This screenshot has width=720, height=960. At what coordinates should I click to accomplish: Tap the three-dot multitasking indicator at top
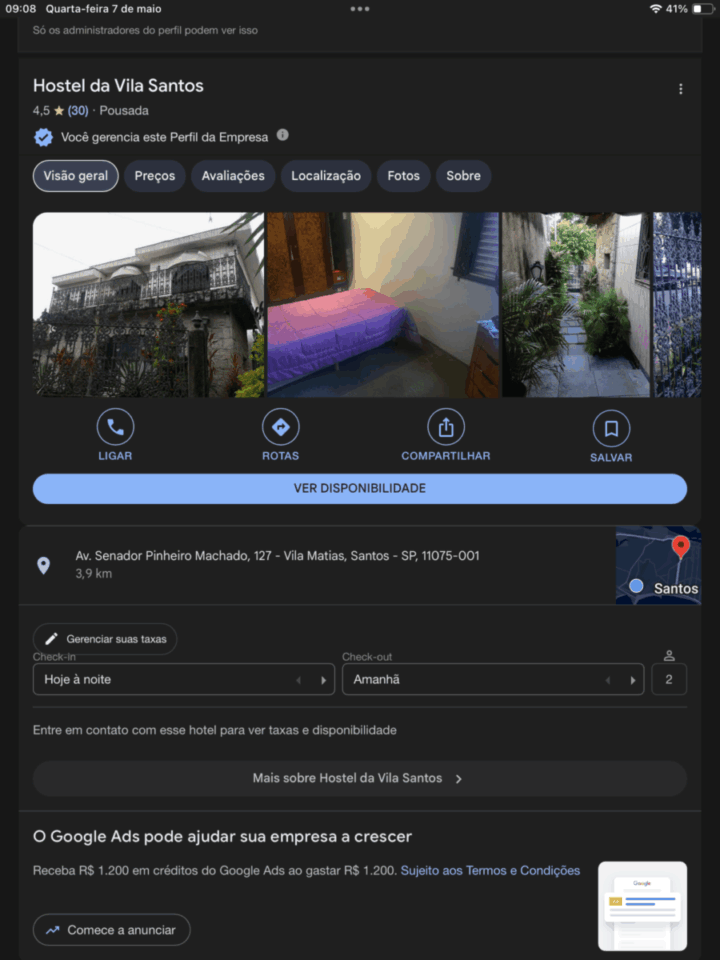[360, 9]
